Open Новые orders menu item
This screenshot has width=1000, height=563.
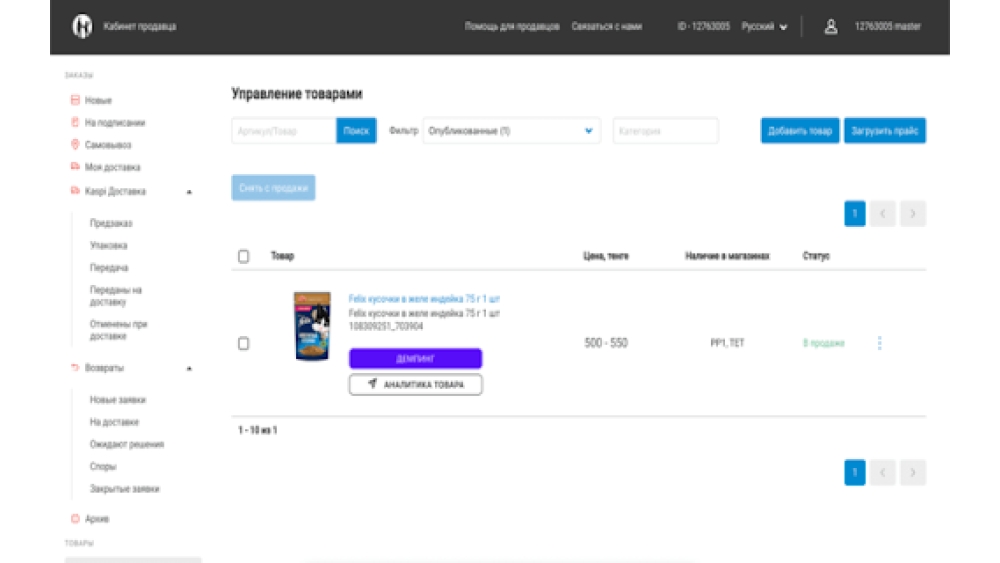click(x=98, y=100)
